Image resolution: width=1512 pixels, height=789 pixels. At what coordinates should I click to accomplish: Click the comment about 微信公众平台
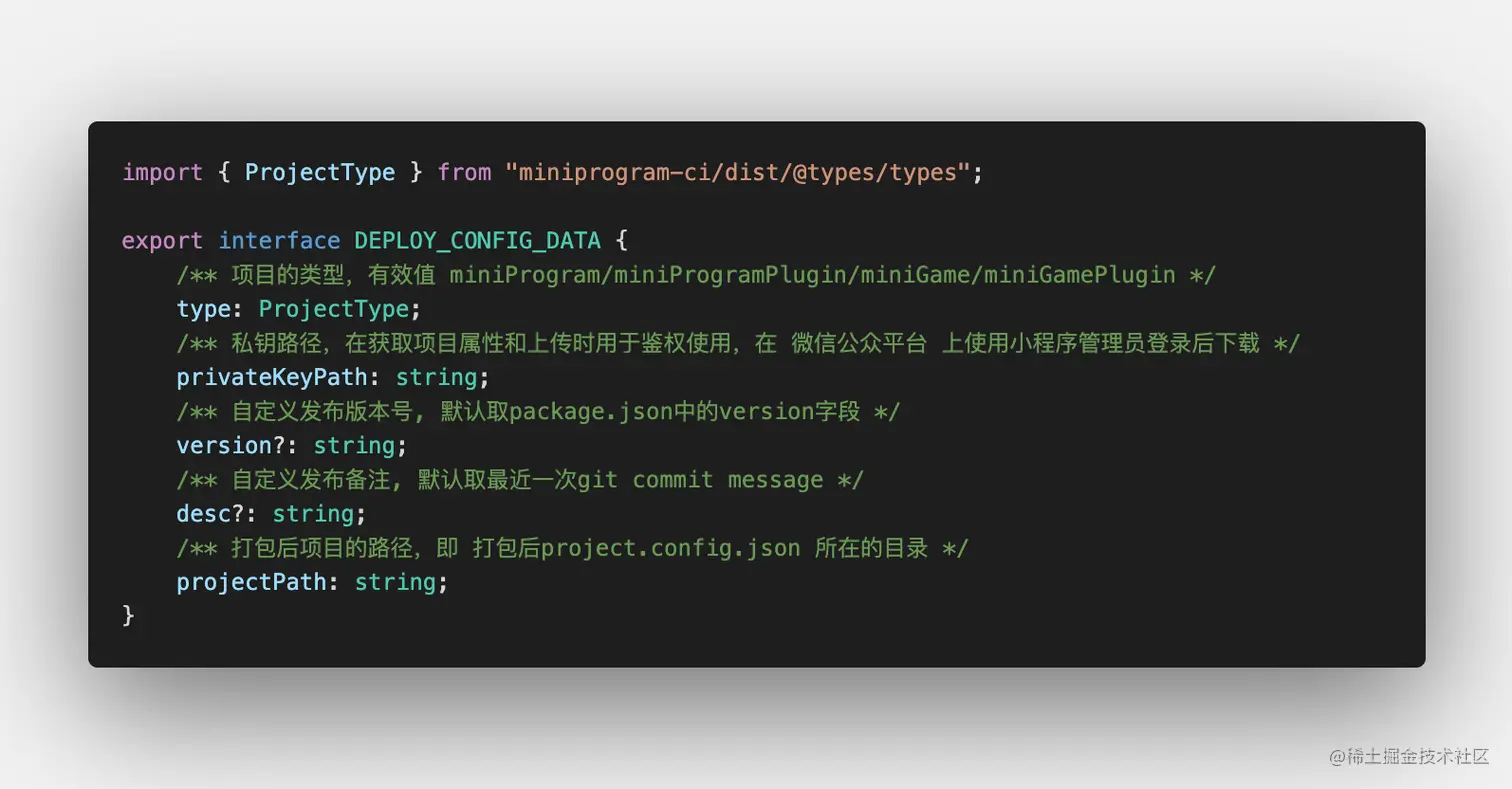pyautogui.click(x=738, y=343)
